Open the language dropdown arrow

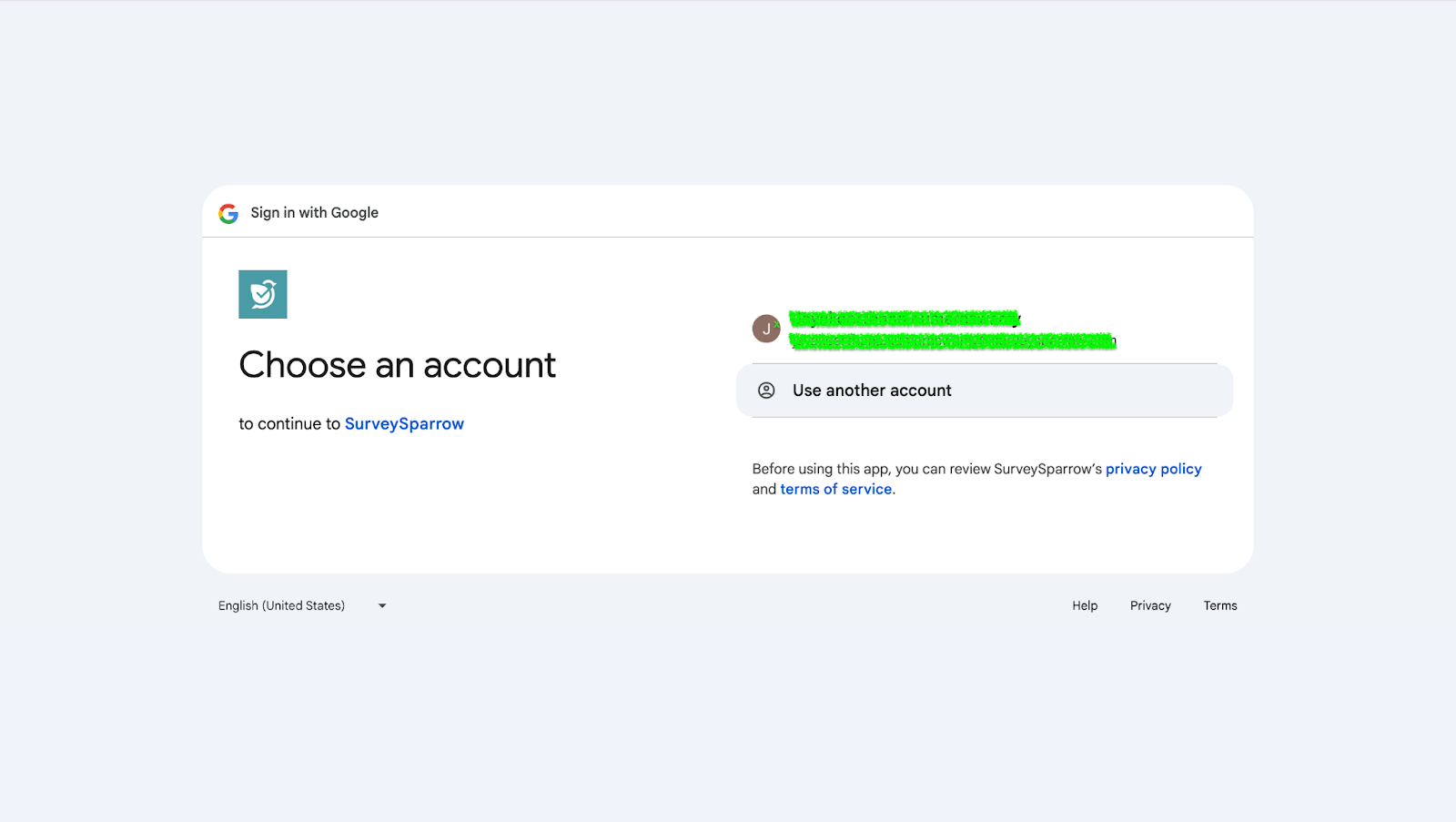pyautogui.click(x=382, y=606)
